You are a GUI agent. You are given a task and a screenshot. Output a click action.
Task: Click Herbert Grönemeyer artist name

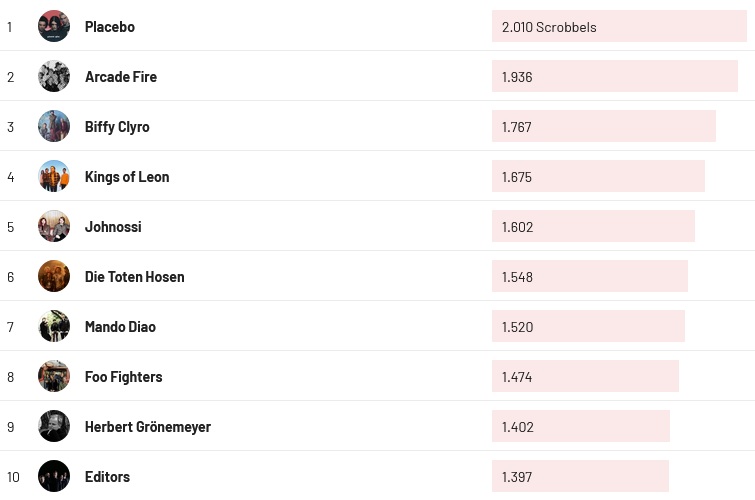click(148, 427)
